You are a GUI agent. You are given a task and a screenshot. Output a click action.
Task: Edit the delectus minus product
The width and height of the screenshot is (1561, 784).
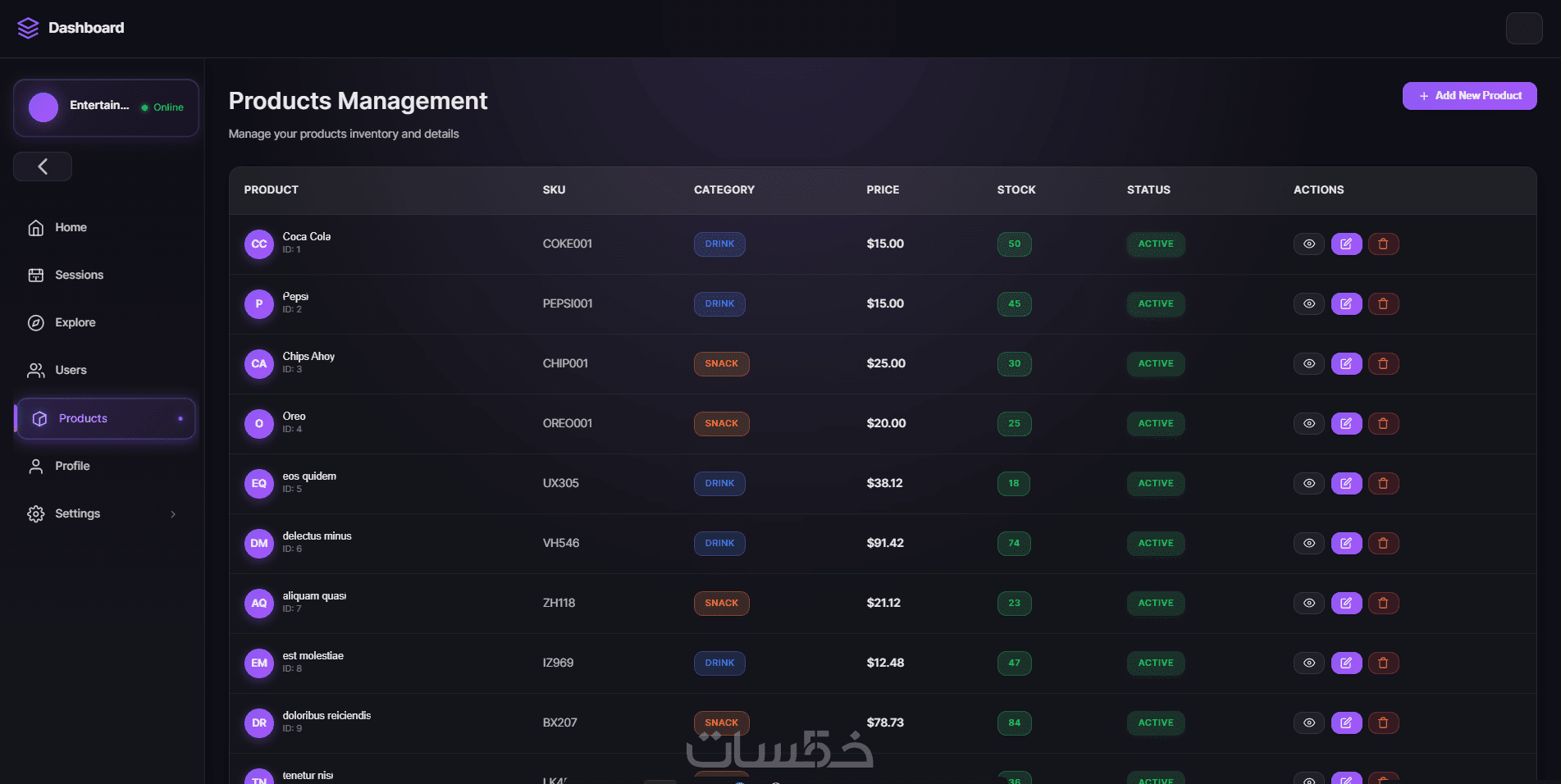(1346, 543)
